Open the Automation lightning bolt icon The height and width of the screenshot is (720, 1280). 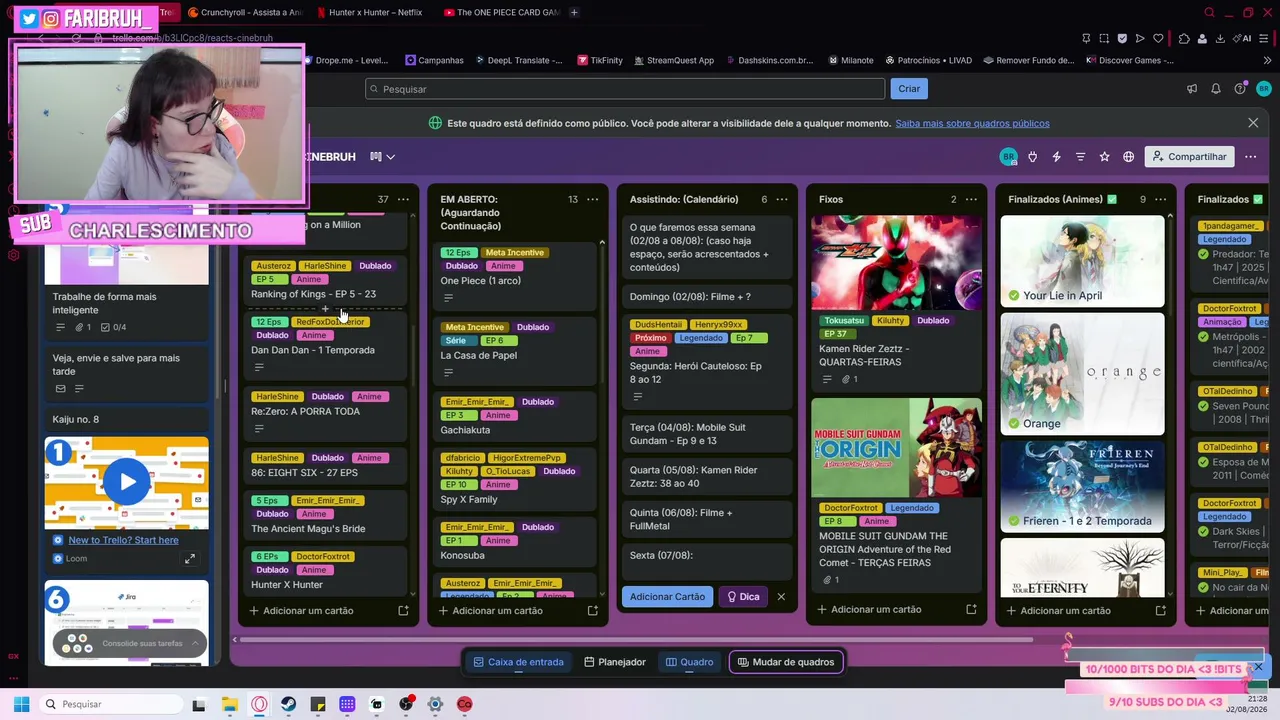point(1056,157)
